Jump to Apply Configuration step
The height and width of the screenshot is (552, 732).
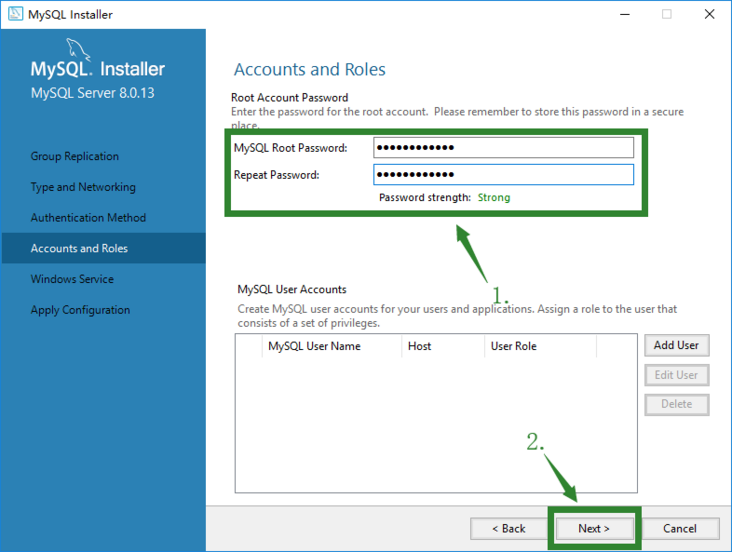point(80,310)
